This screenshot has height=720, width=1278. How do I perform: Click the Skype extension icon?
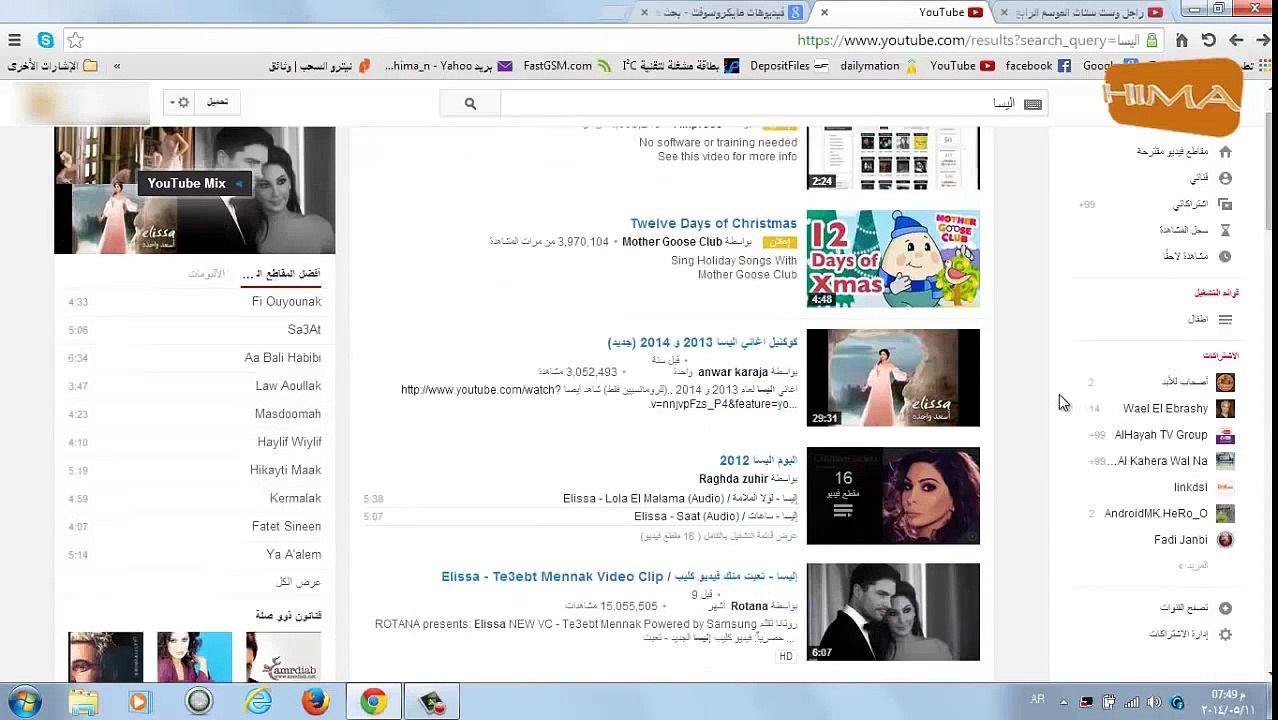click(45, 40)
